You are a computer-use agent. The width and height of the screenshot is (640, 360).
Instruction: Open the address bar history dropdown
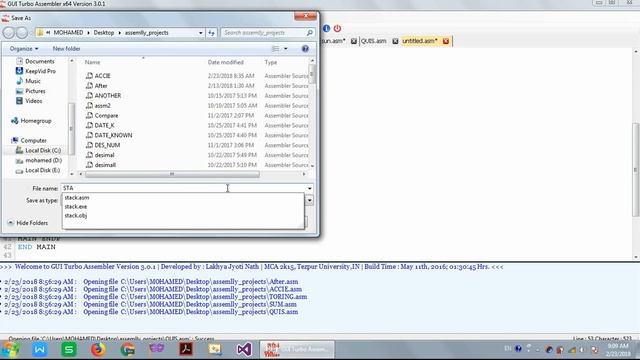pos(200,33)
